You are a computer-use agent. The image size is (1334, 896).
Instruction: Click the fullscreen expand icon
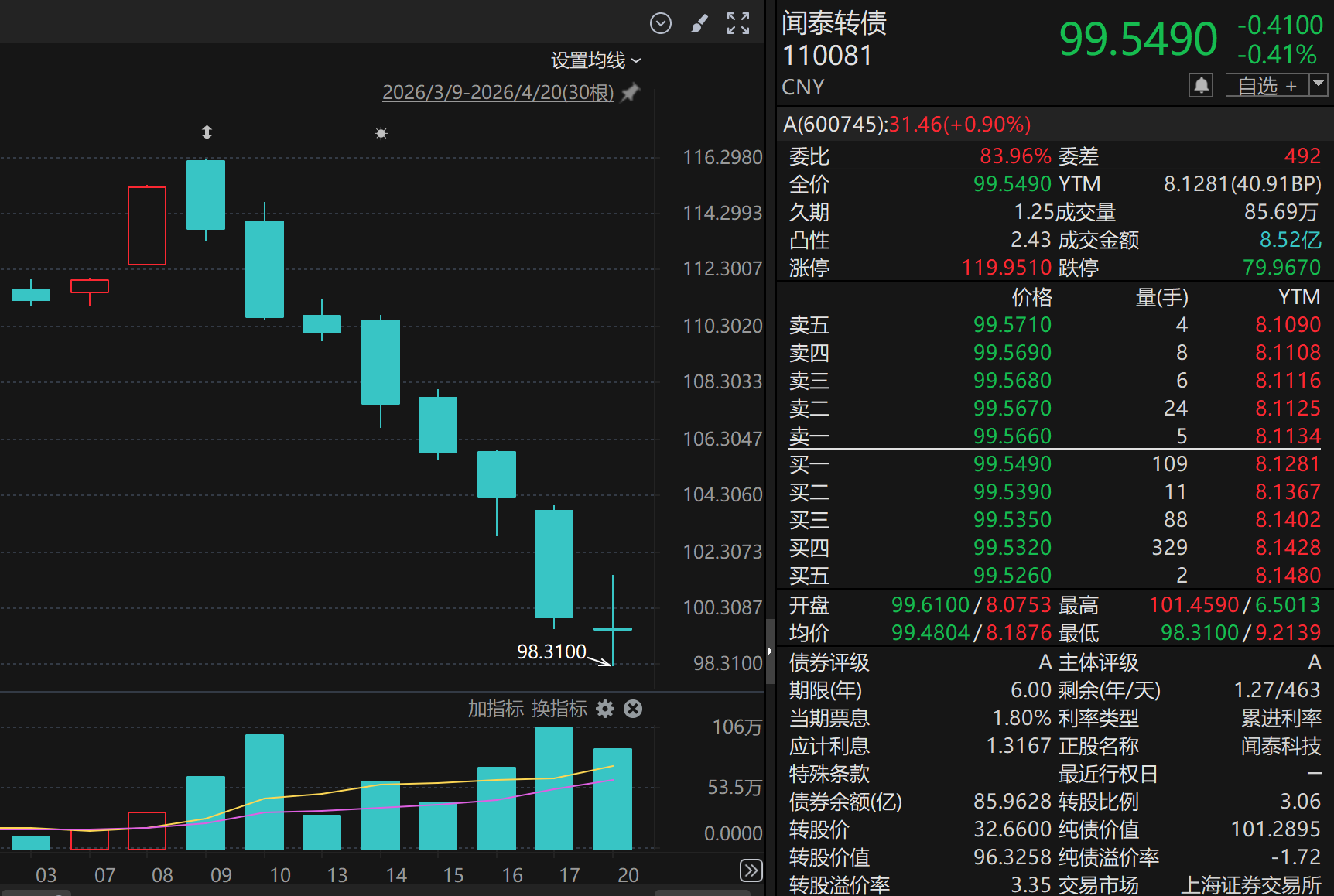737,23
